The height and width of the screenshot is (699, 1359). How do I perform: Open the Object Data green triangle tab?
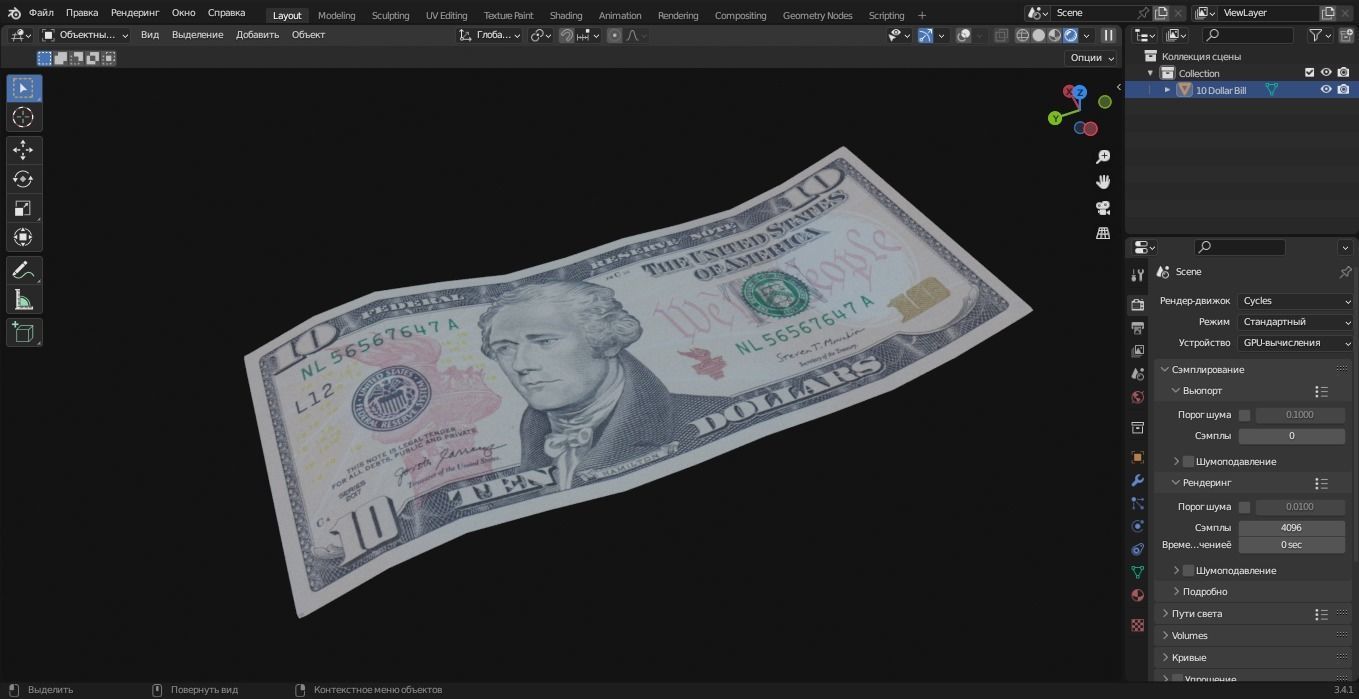tap(1137, 572)
